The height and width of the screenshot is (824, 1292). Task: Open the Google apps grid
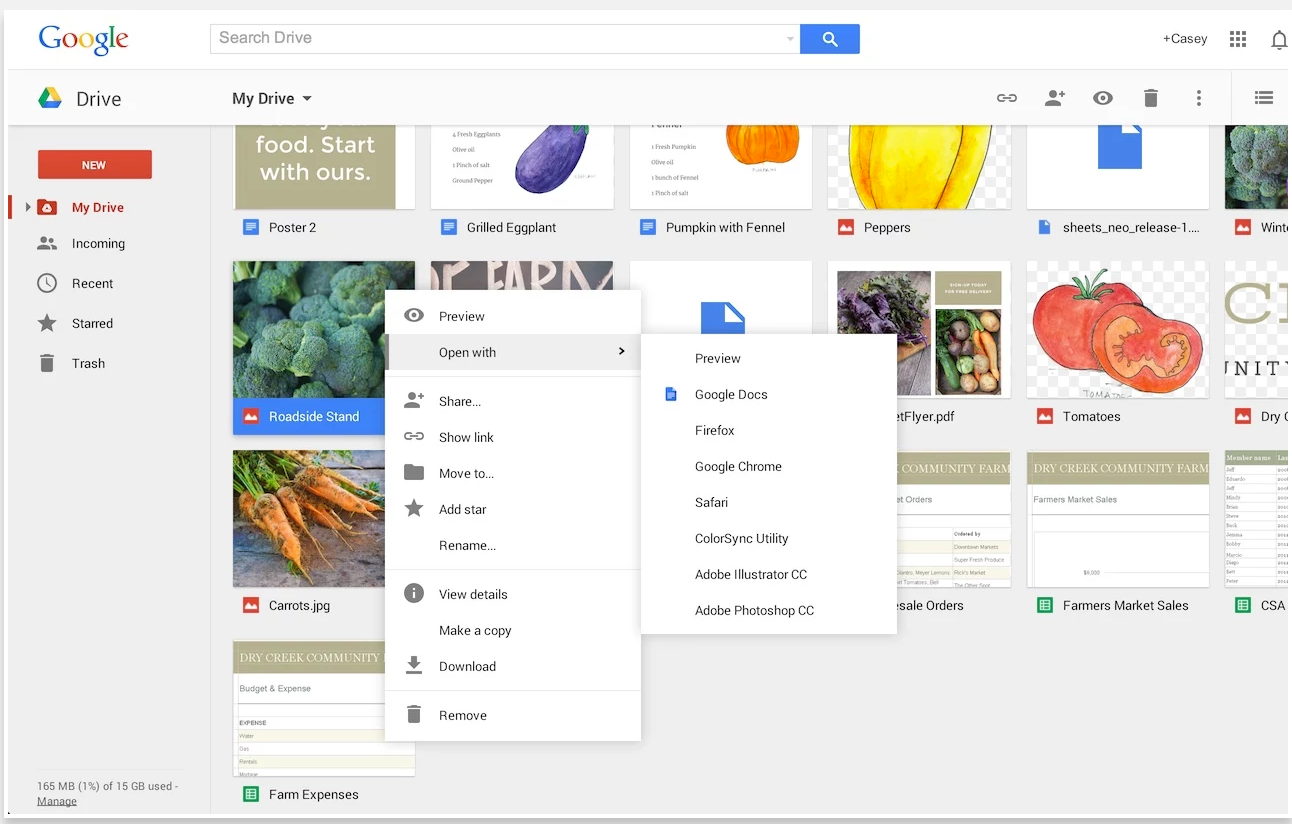(1238, 39)
